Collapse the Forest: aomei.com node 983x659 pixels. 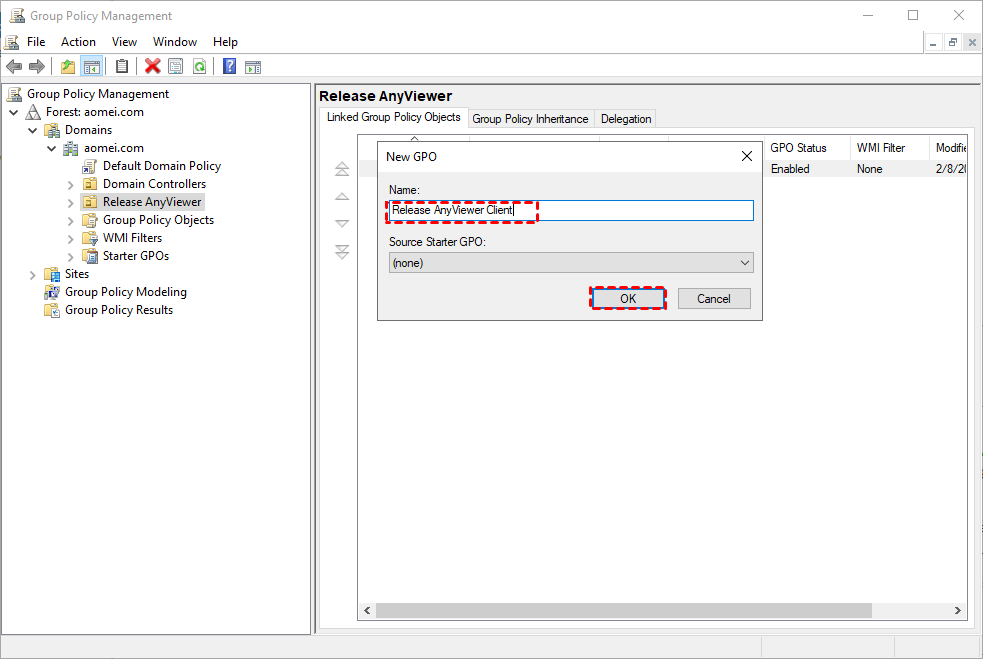click(x=14, y=112)
